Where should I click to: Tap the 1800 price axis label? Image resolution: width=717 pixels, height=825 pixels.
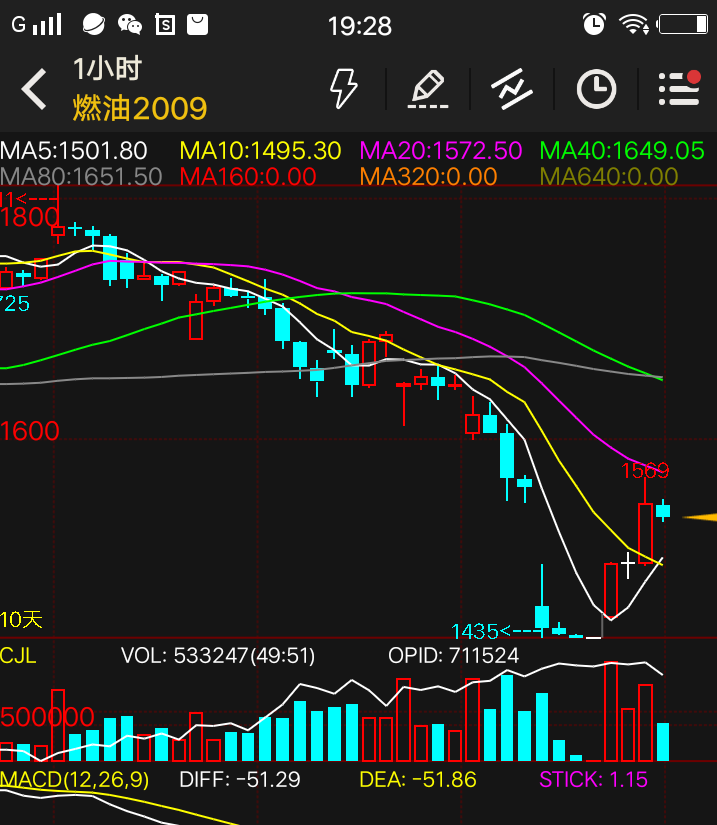tap(29, 217)
